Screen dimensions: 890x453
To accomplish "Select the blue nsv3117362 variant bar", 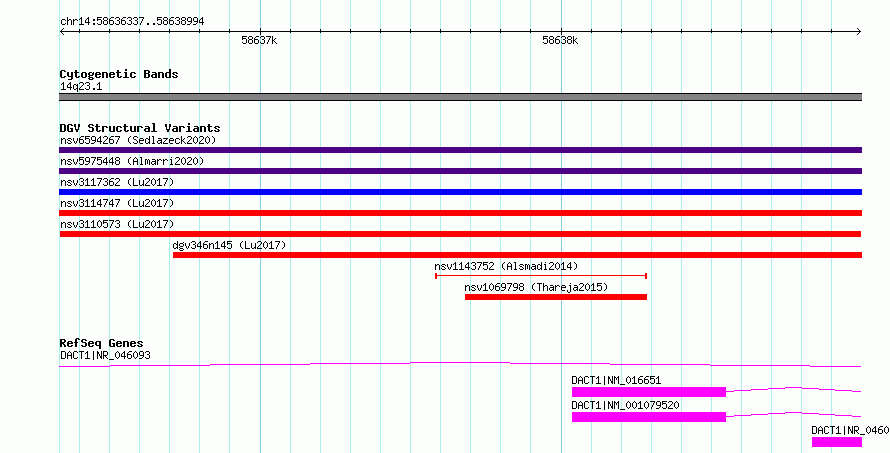I will (460, 192).
